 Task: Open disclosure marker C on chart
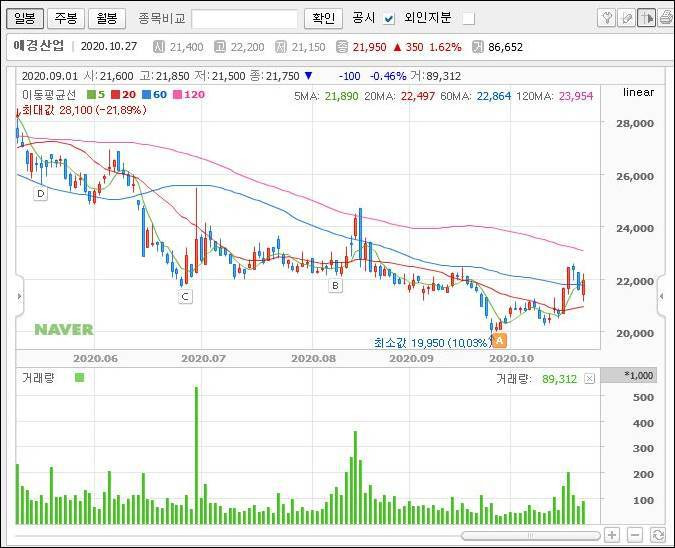(x=185, y=297)
